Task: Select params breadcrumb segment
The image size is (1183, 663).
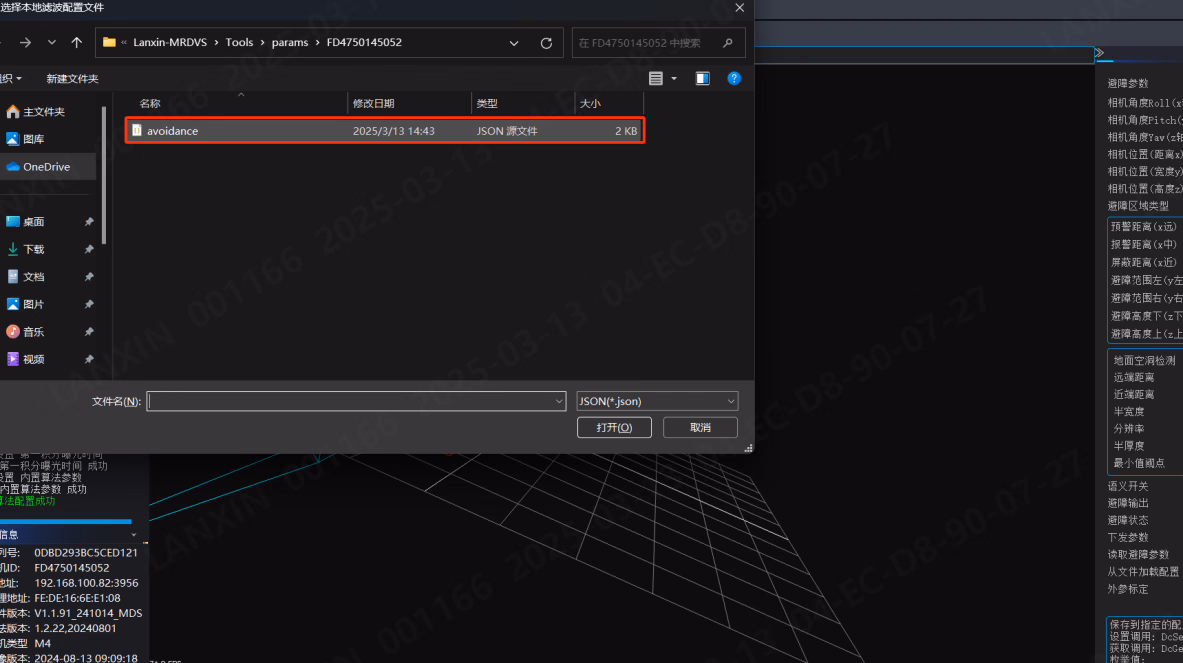Action: (x=290, y=42)
